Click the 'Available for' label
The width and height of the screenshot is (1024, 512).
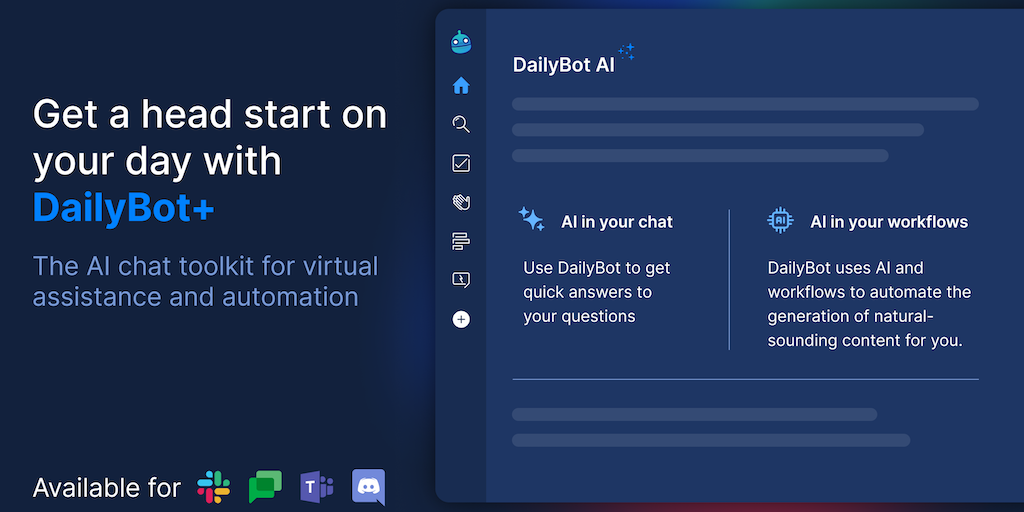(106, 488)
